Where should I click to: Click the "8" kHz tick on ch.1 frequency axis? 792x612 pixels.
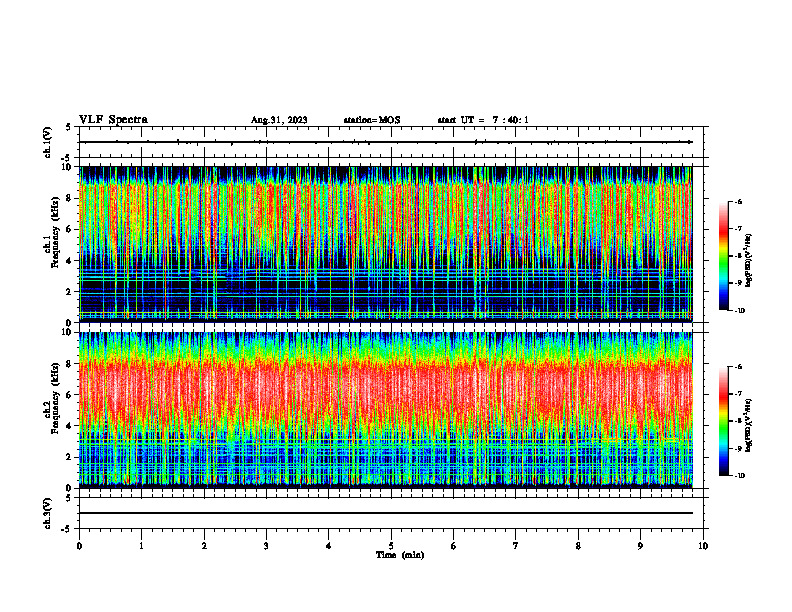coord(70,198)
